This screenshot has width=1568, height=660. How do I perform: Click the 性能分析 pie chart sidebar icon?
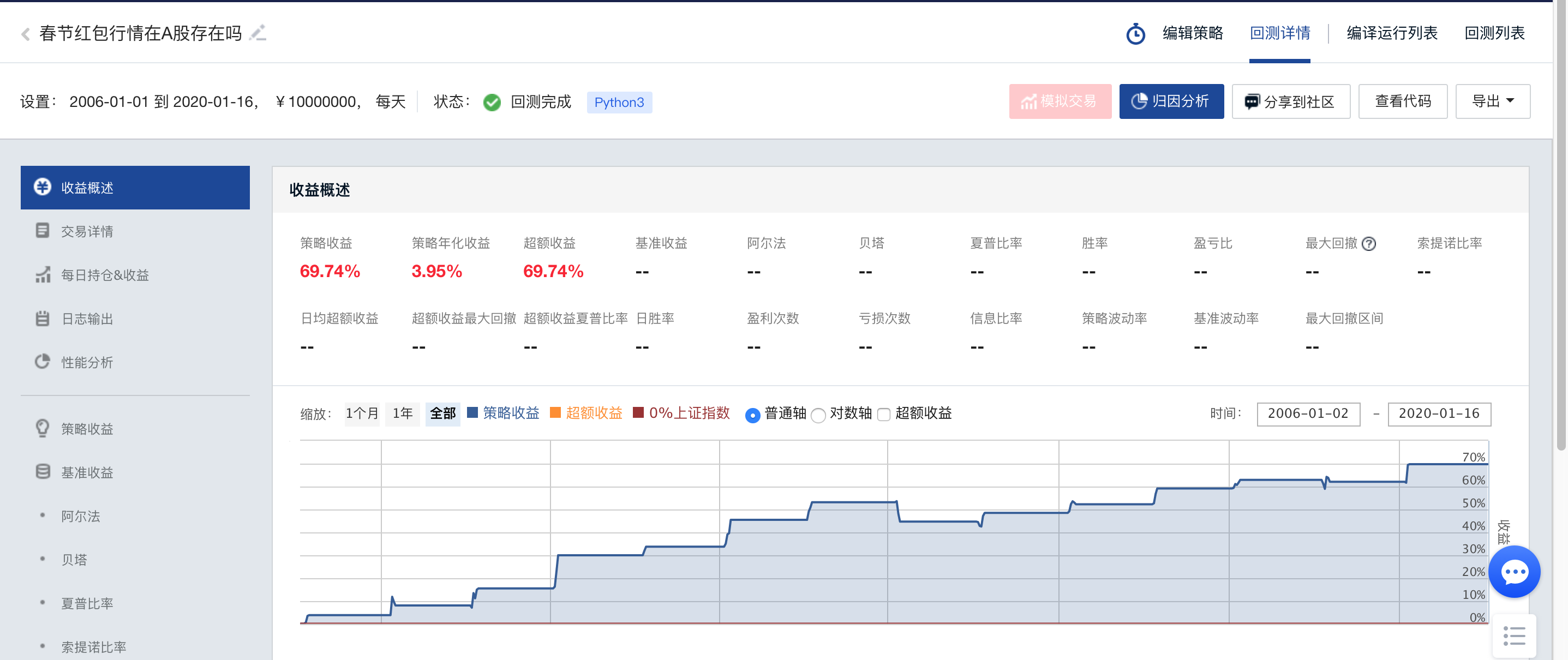point(42,361)
